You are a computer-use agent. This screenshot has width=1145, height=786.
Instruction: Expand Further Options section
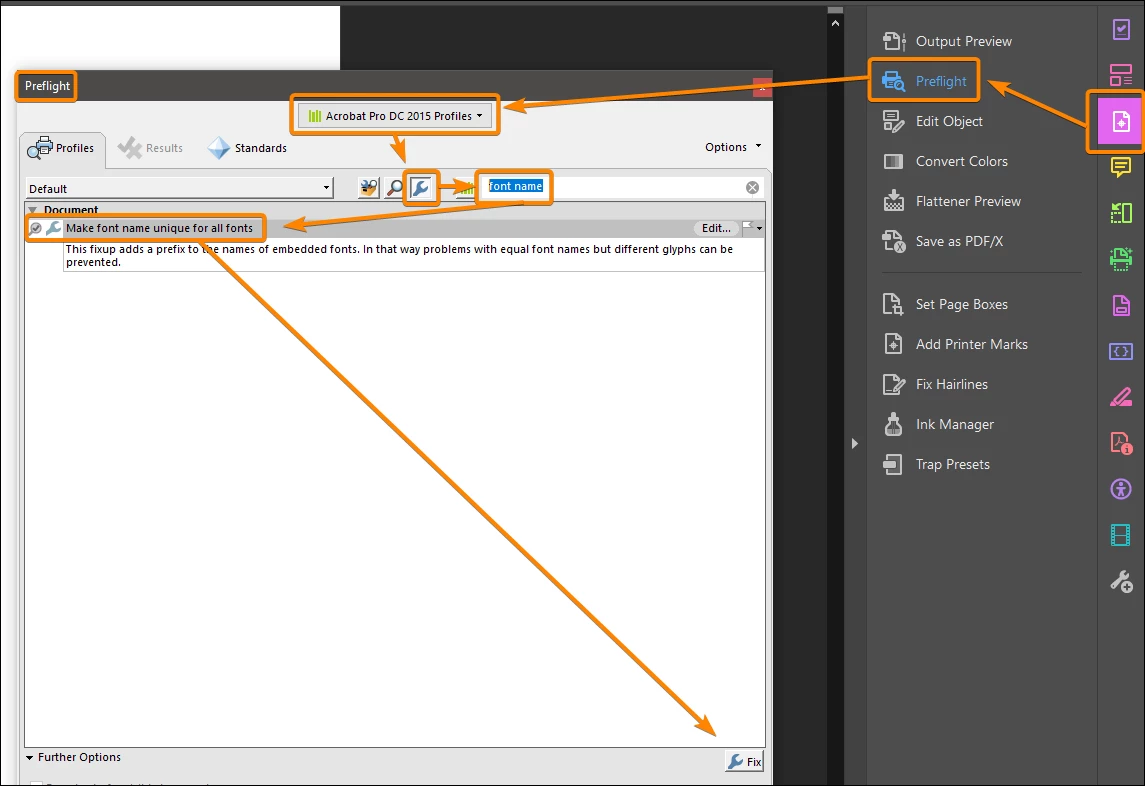73,758
